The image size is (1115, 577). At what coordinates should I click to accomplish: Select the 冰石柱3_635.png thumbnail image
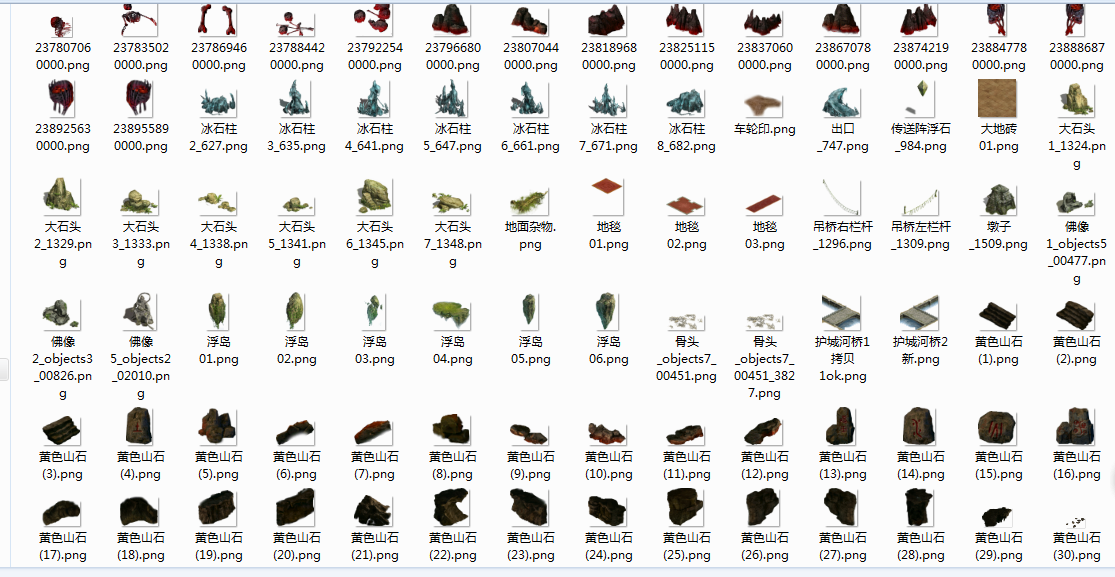[x=297, y=99]
